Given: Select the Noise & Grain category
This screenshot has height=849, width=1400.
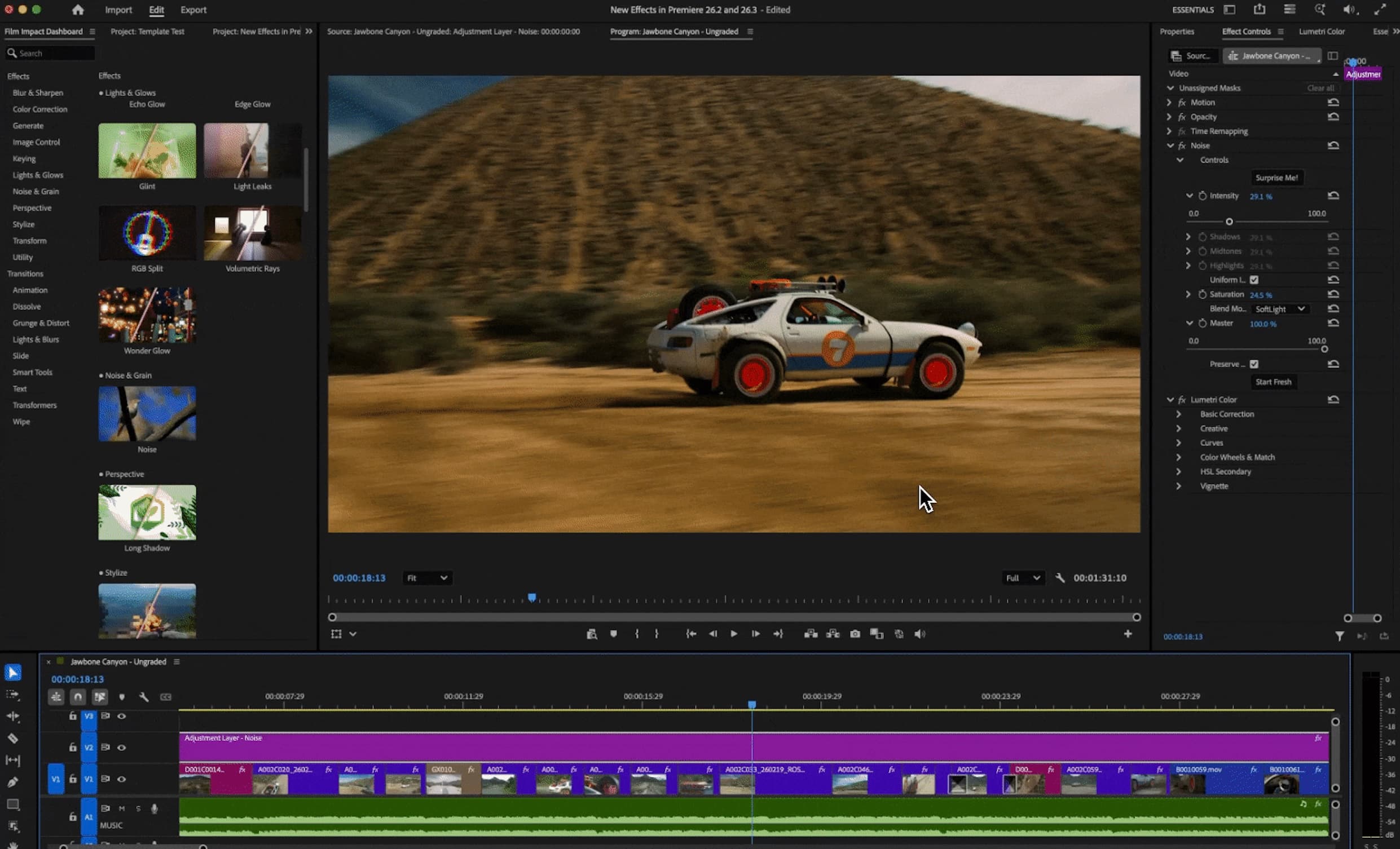Looking at the screenshot, I should [x=36, y=191].
